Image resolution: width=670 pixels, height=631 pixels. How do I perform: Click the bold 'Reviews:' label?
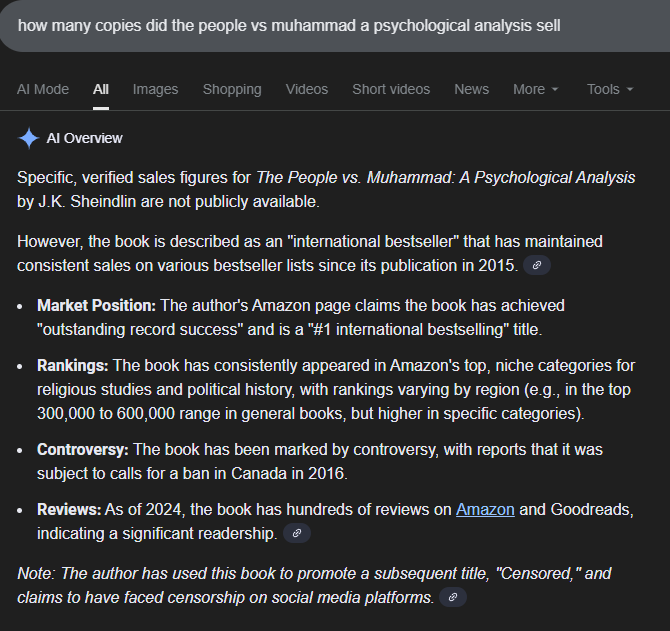[x=69, y=510]
